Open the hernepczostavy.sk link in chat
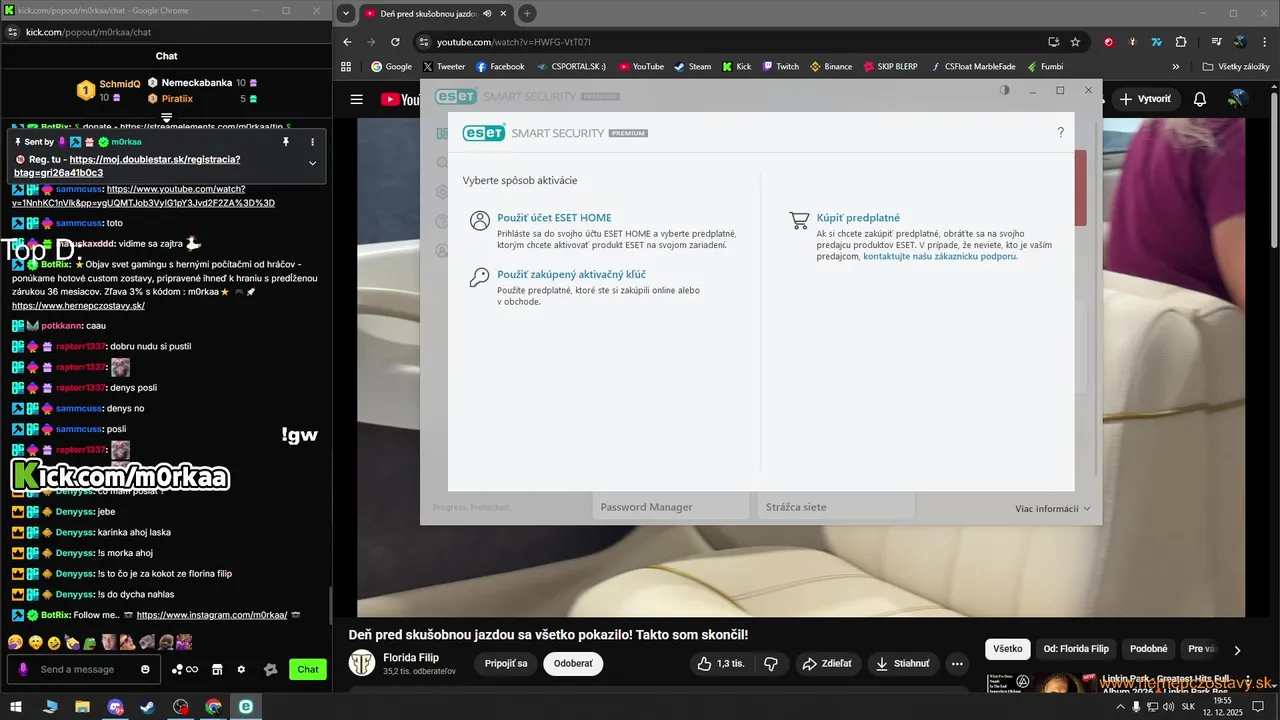The height and width of the screenshot is (720, 1280). (78, 305)
